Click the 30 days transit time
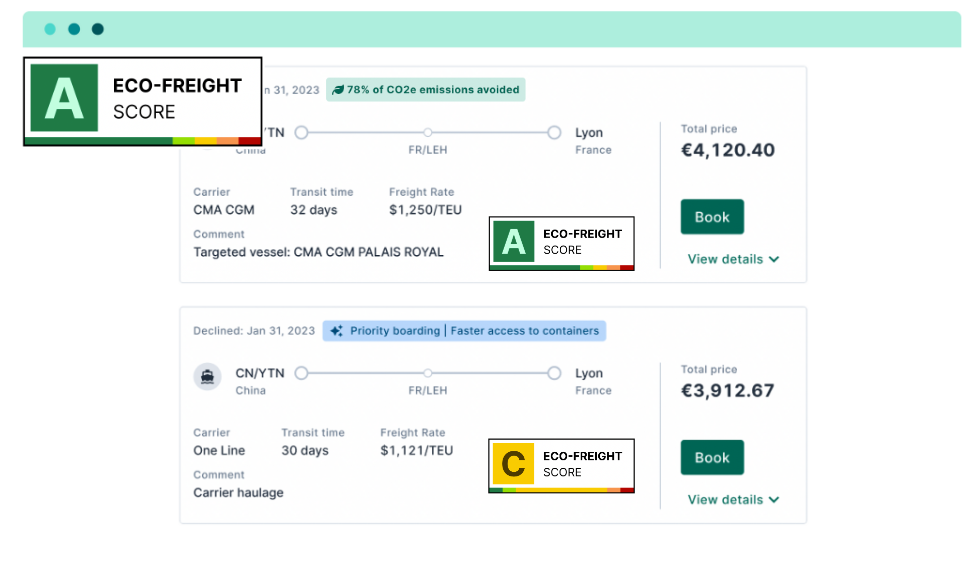967x573 pixels. pos(305,450)
